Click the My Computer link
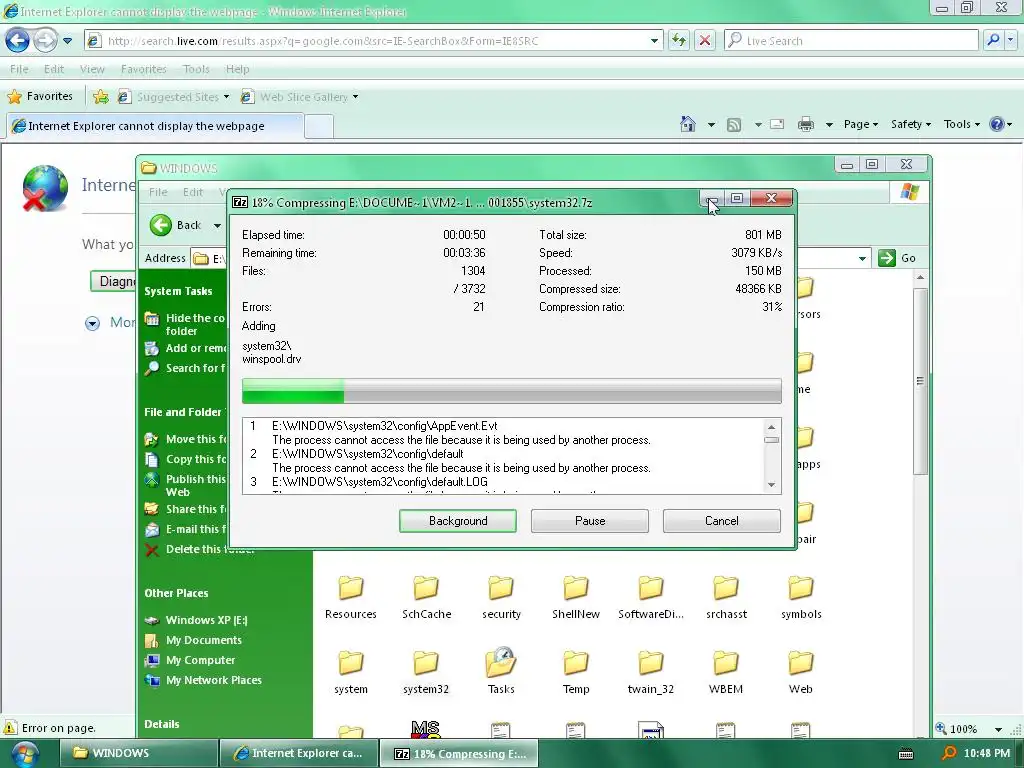Viewport: 1024px width, 768px height. pyautogui.click(x=200, y=660)
